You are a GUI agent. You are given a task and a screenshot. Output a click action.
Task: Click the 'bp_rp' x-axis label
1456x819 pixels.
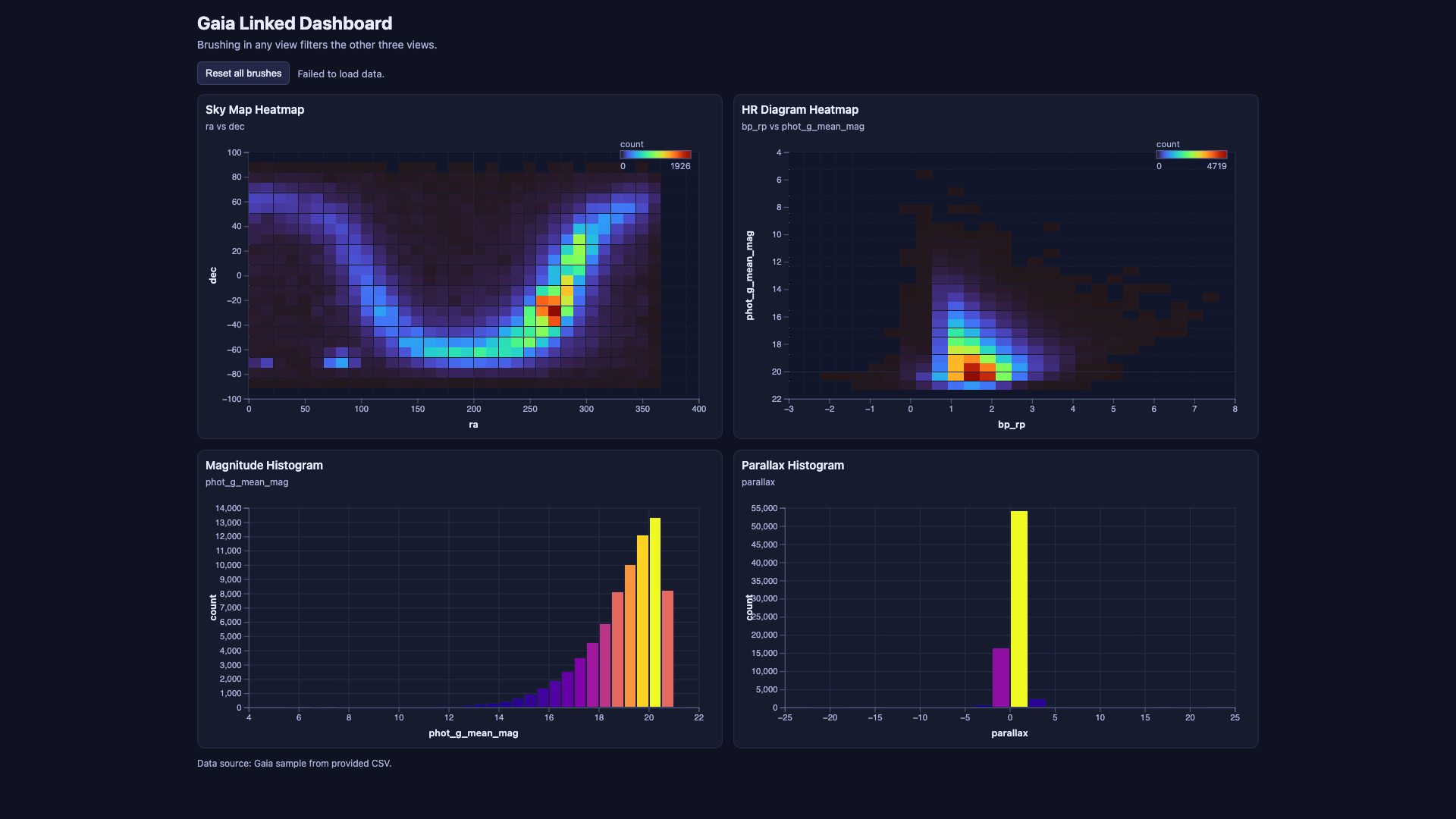pyautogui.click(x=1012, y=425)
